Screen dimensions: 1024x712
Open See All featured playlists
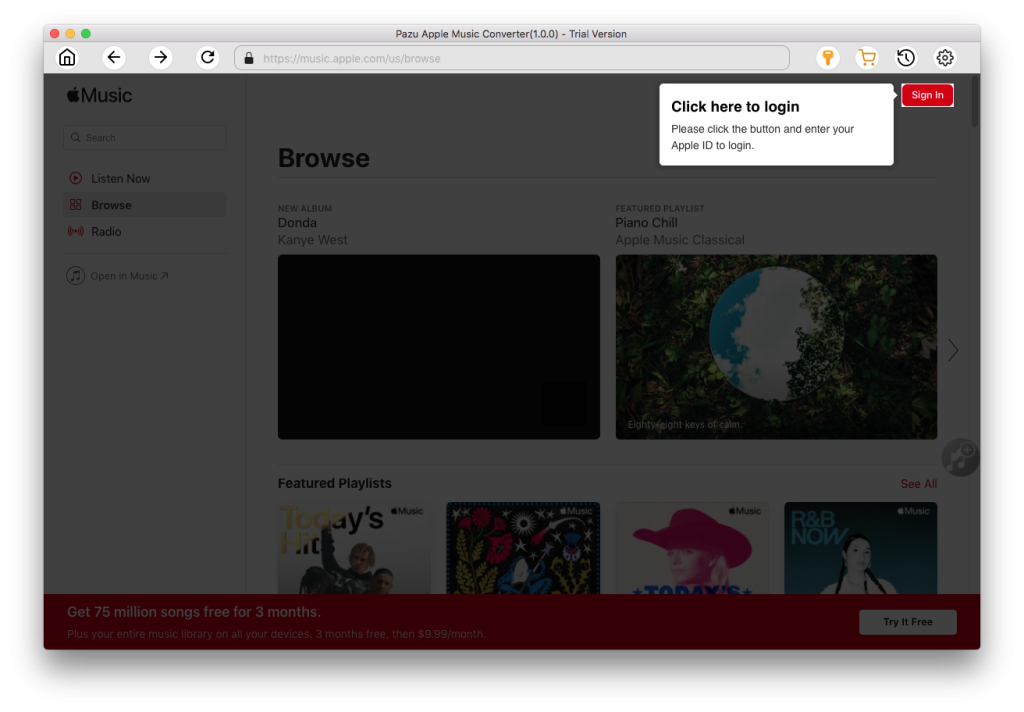coord(918,484)
